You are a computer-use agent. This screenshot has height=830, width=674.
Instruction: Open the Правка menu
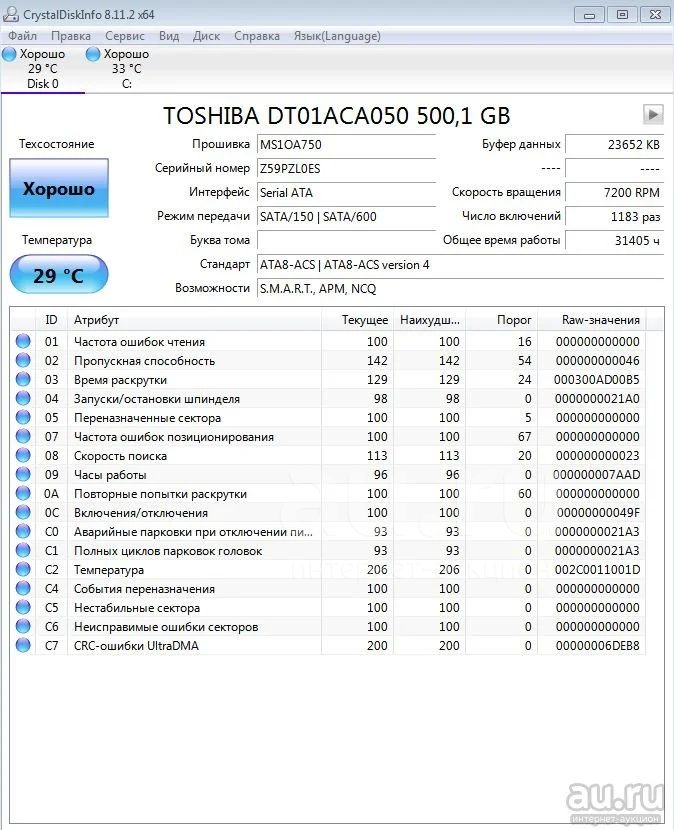71,36
